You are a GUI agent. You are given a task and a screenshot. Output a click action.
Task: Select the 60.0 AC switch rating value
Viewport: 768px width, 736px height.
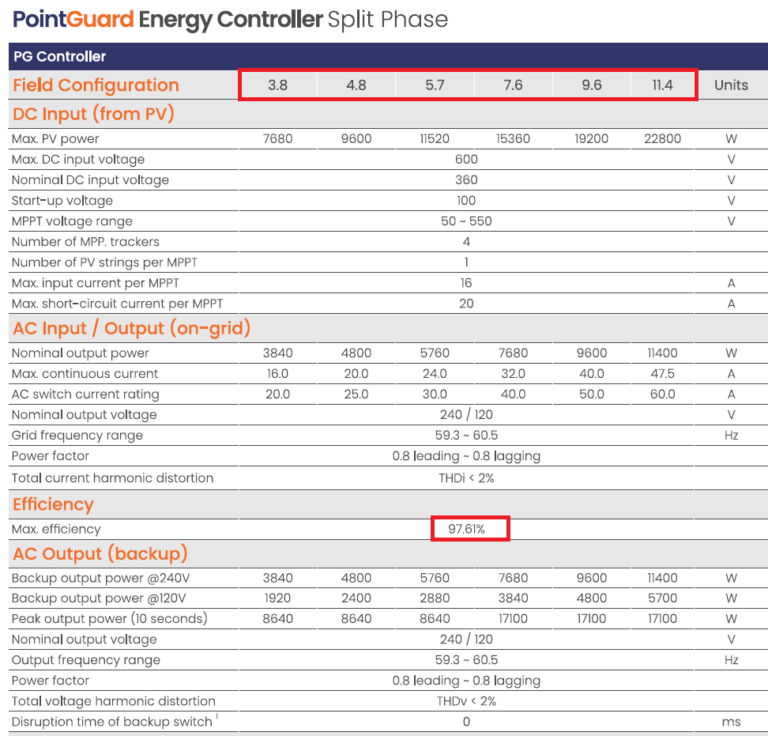tap(662, 394)
